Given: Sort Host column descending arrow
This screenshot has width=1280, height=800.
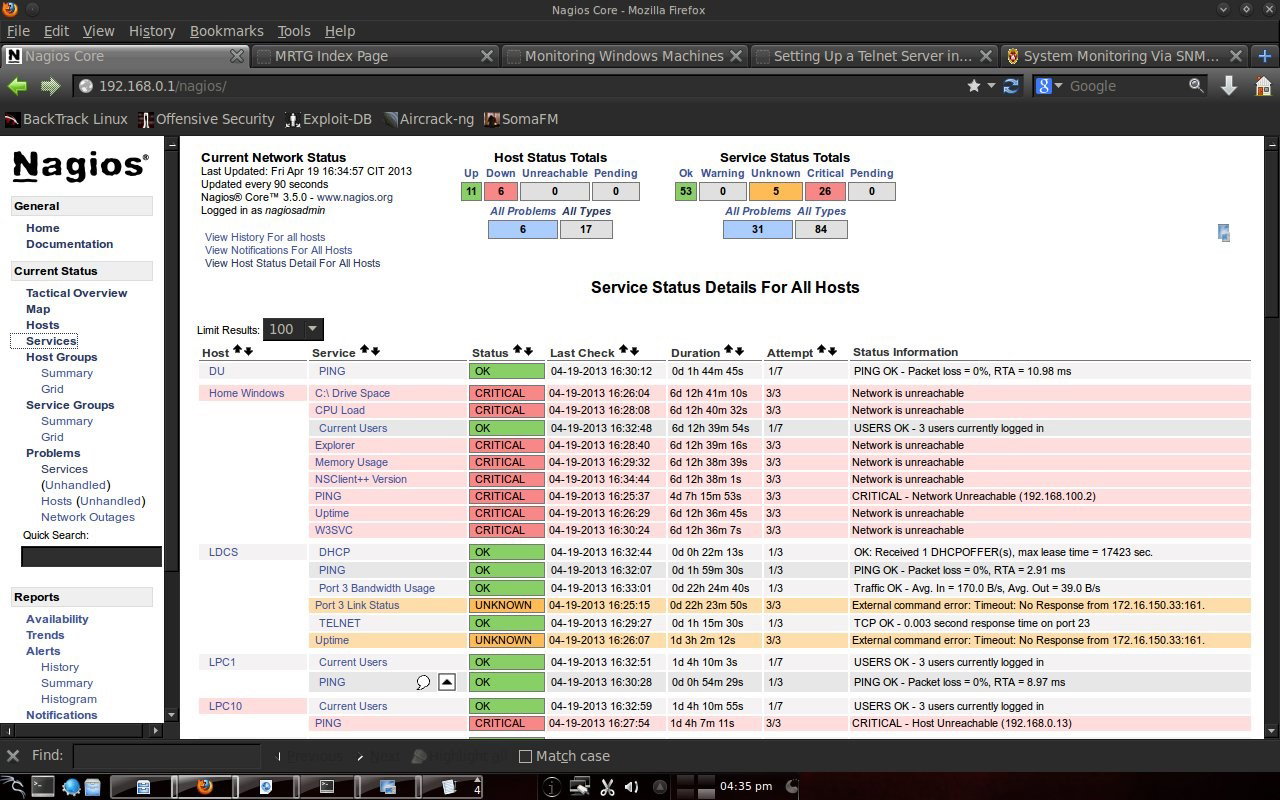Looking at the screenshot, I should click(x=248, y=351).
